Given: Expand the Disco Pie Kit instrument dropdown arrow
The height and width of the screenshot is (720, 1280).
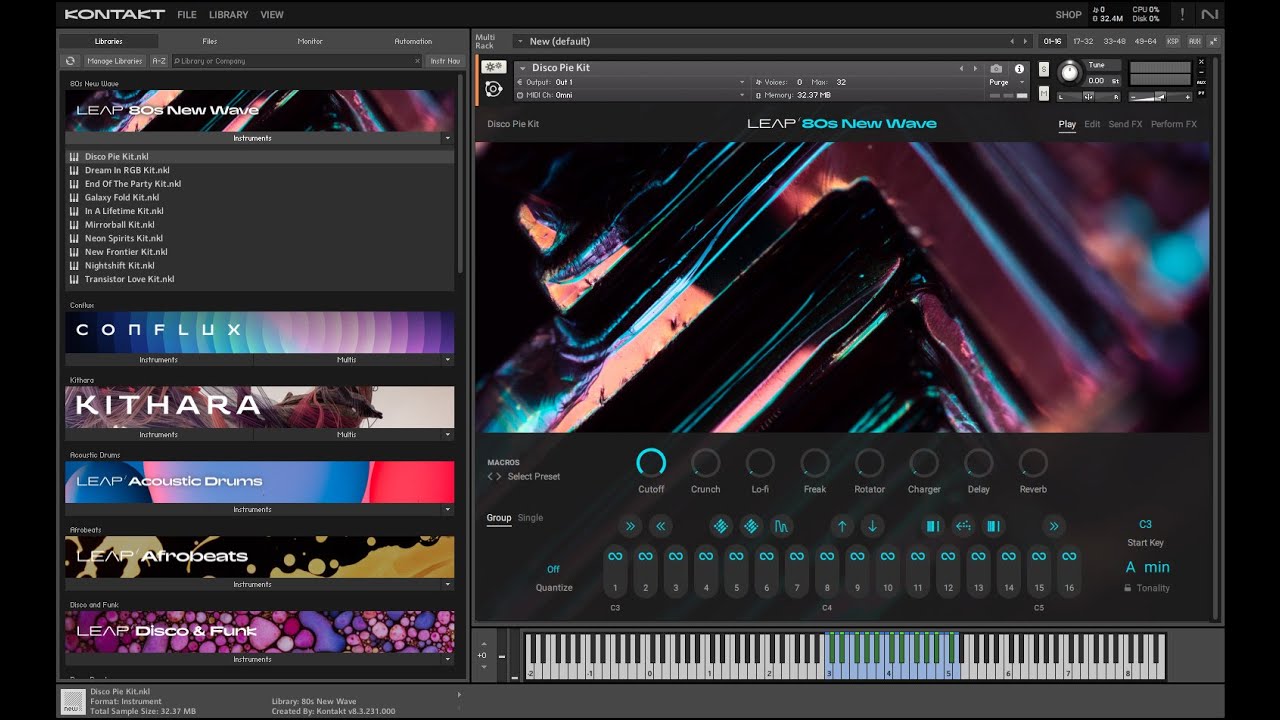Looking at the screenshot, I should click(522, 68).
